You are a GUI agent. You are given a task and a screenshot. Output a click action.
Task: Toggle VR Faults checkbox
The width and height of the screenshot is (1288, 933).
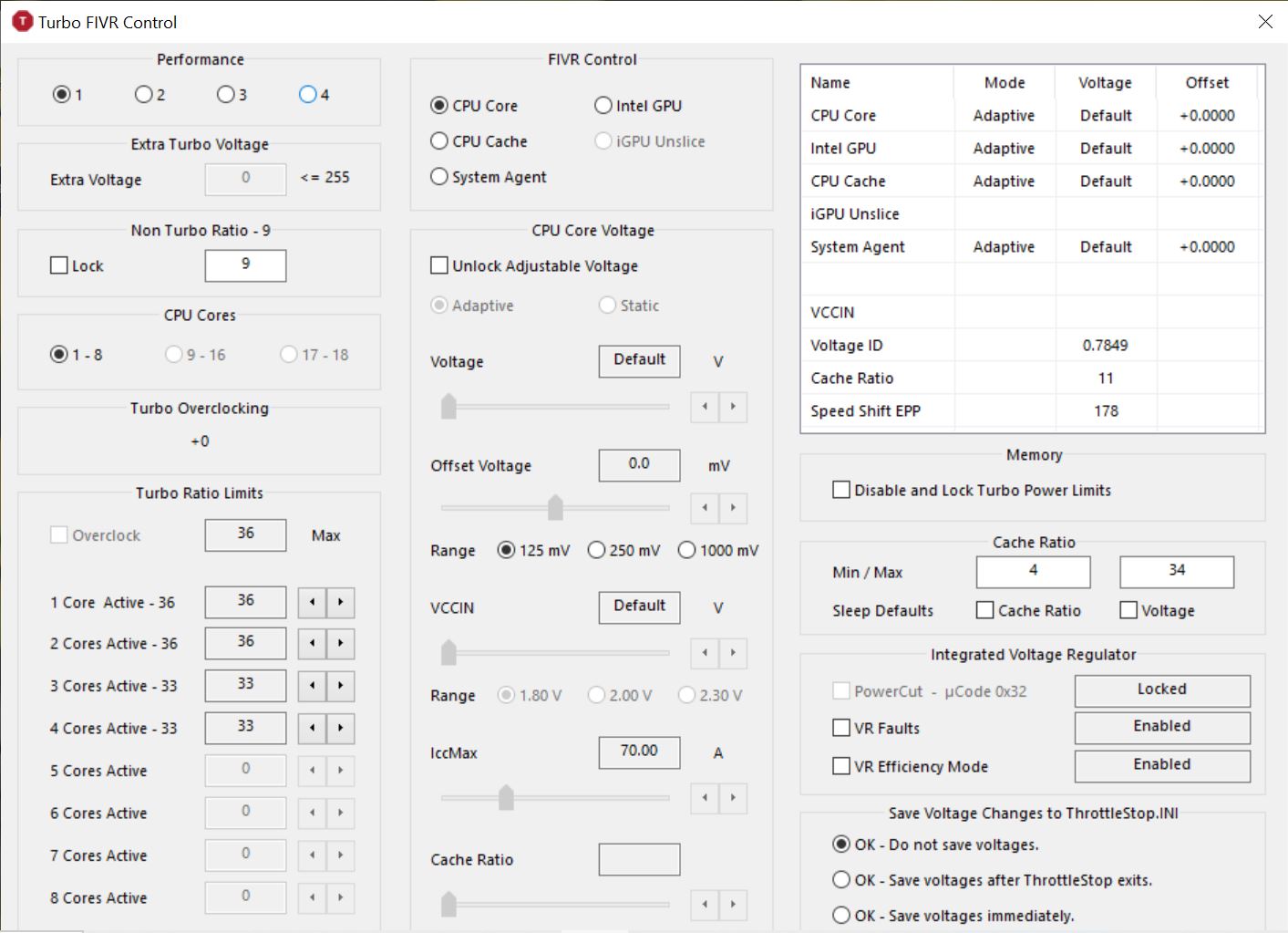click(841, 728)
